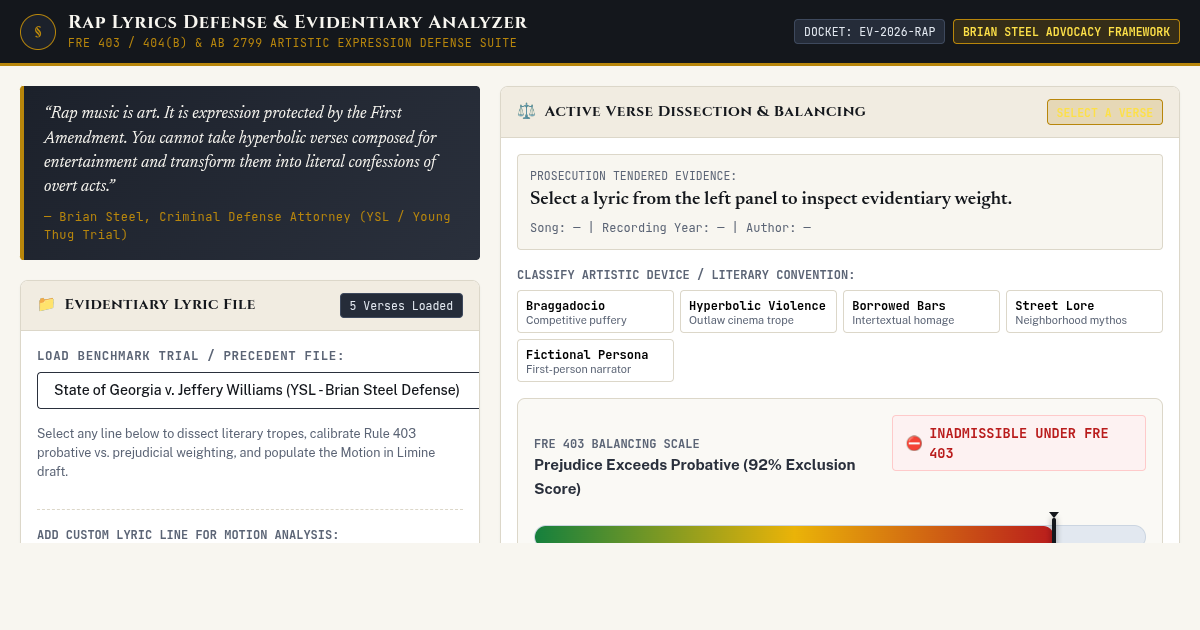Click the 5 Verses Loaded badge

(x=401, y=305)
